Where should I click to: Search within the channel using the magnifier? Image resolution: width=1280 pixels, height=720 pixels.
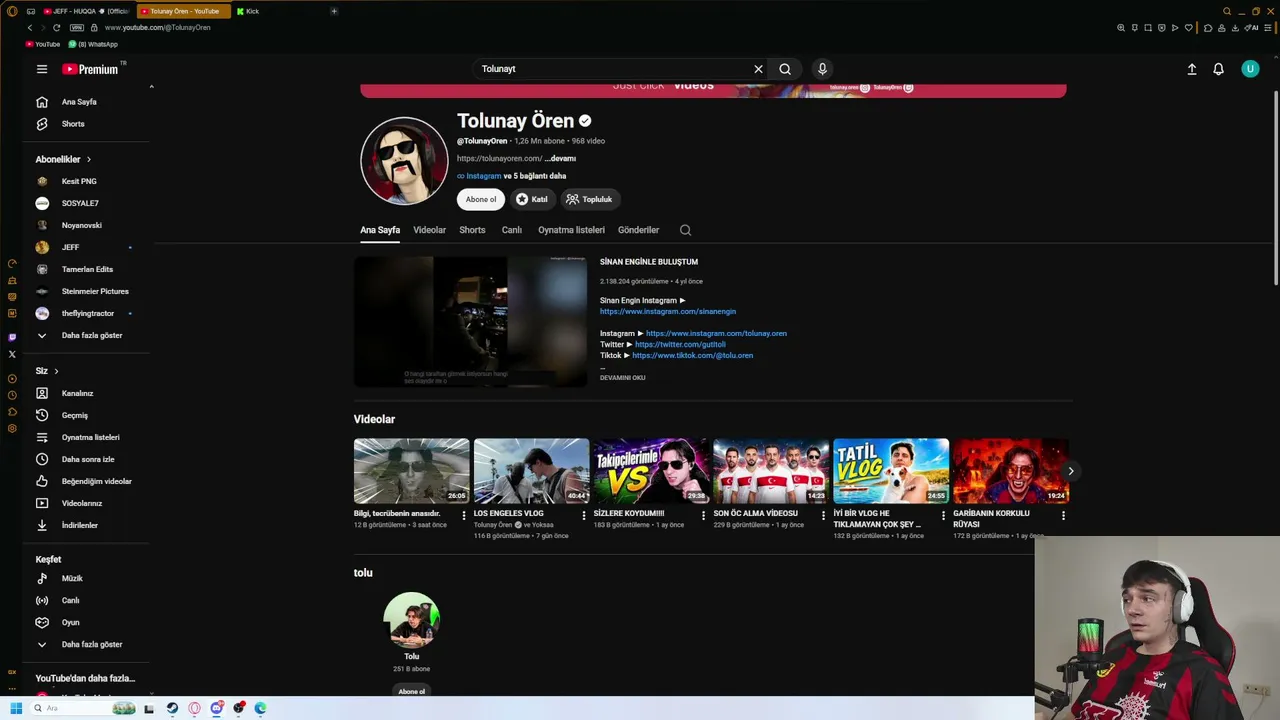tap(685, 230)
